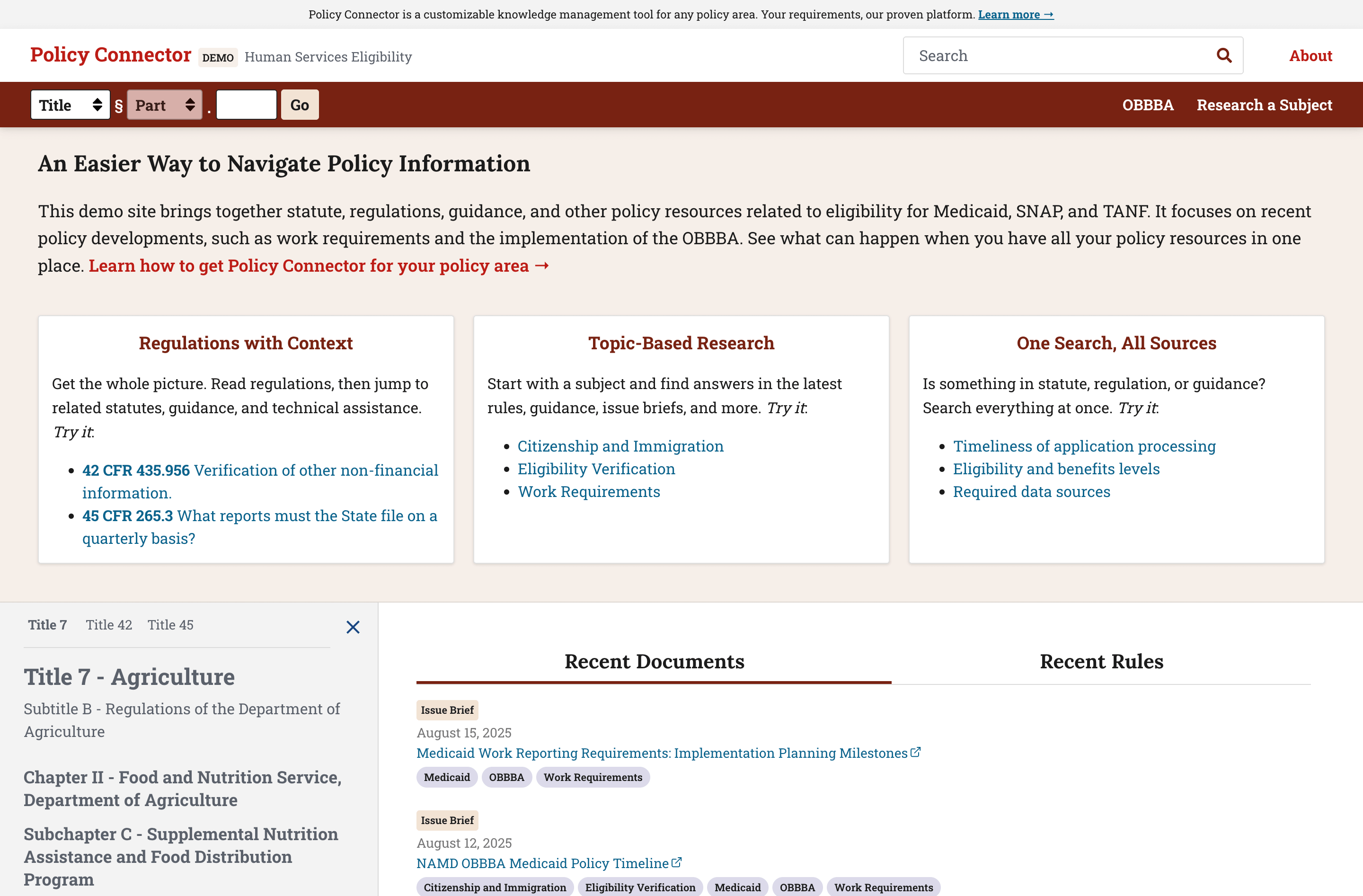1363x896 pixels.
Task: Select the Recent Rules tab
Action: 1101,662
